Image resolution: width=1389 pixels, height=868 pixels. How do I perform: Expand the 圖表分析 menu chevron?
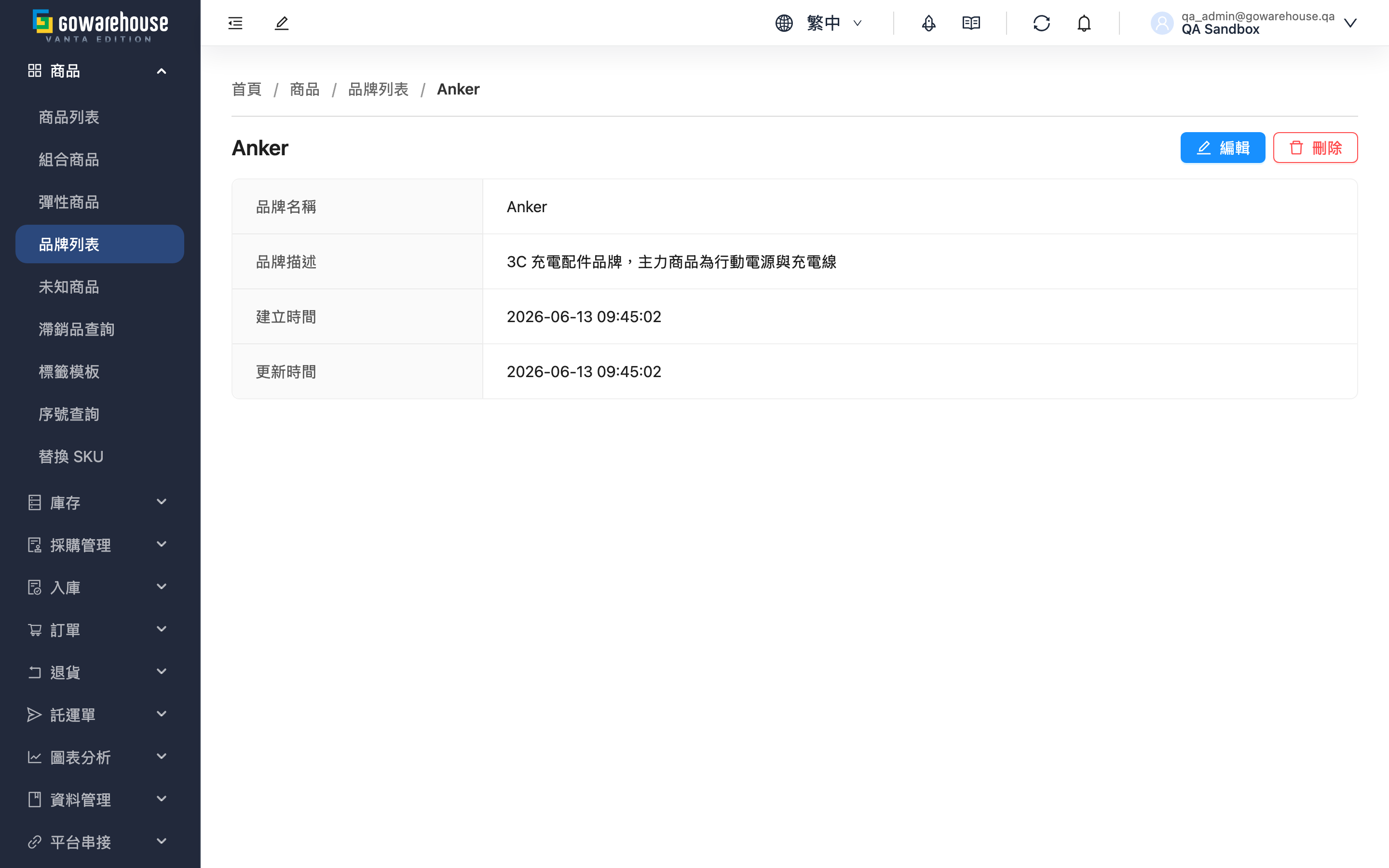[x=162, y=756]
